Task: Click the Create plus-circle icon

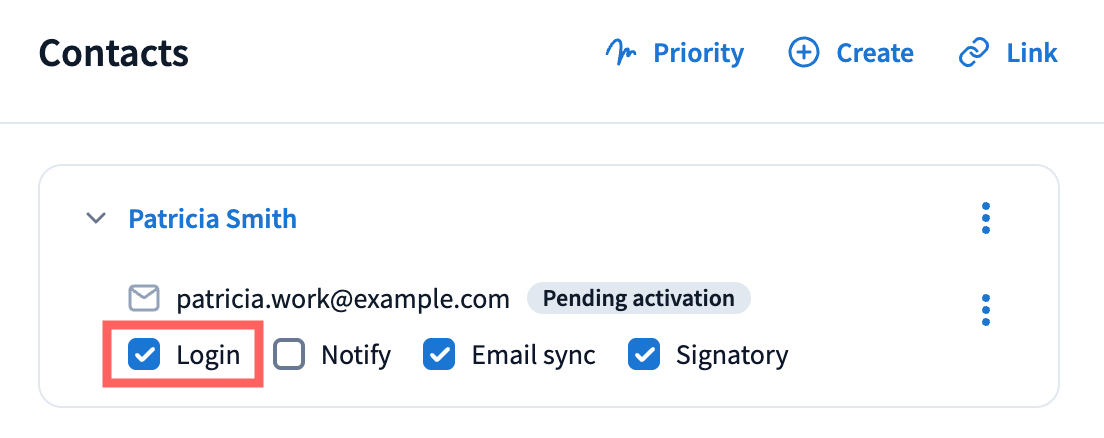Action: [x=804, y=53]
